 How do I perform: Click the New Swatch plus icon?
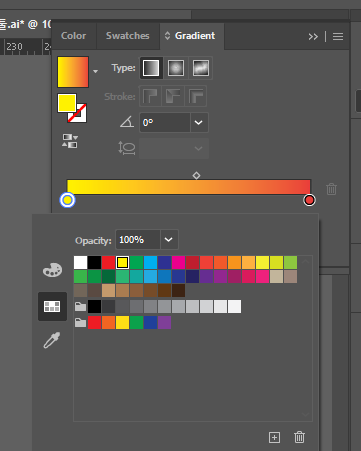tap(274, 437)
